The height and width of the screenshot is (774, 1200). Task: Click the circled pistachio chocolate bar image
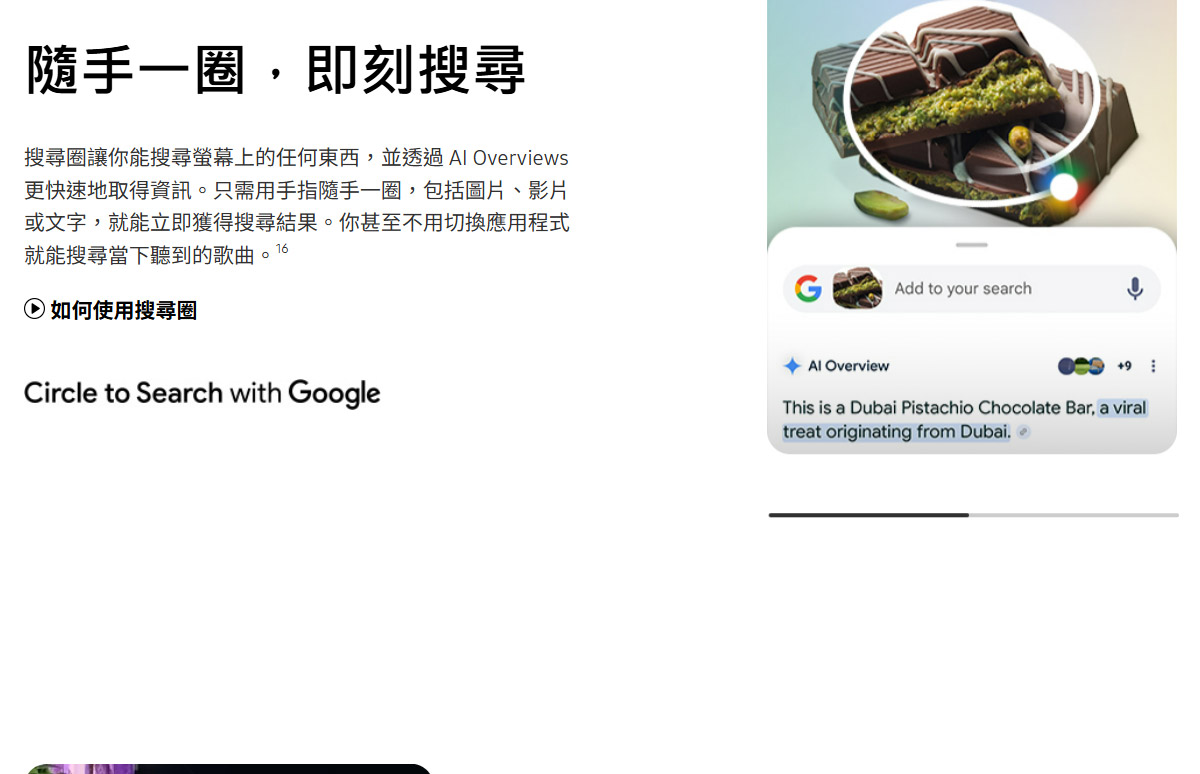pyautogui.click(x=970, y=100)
